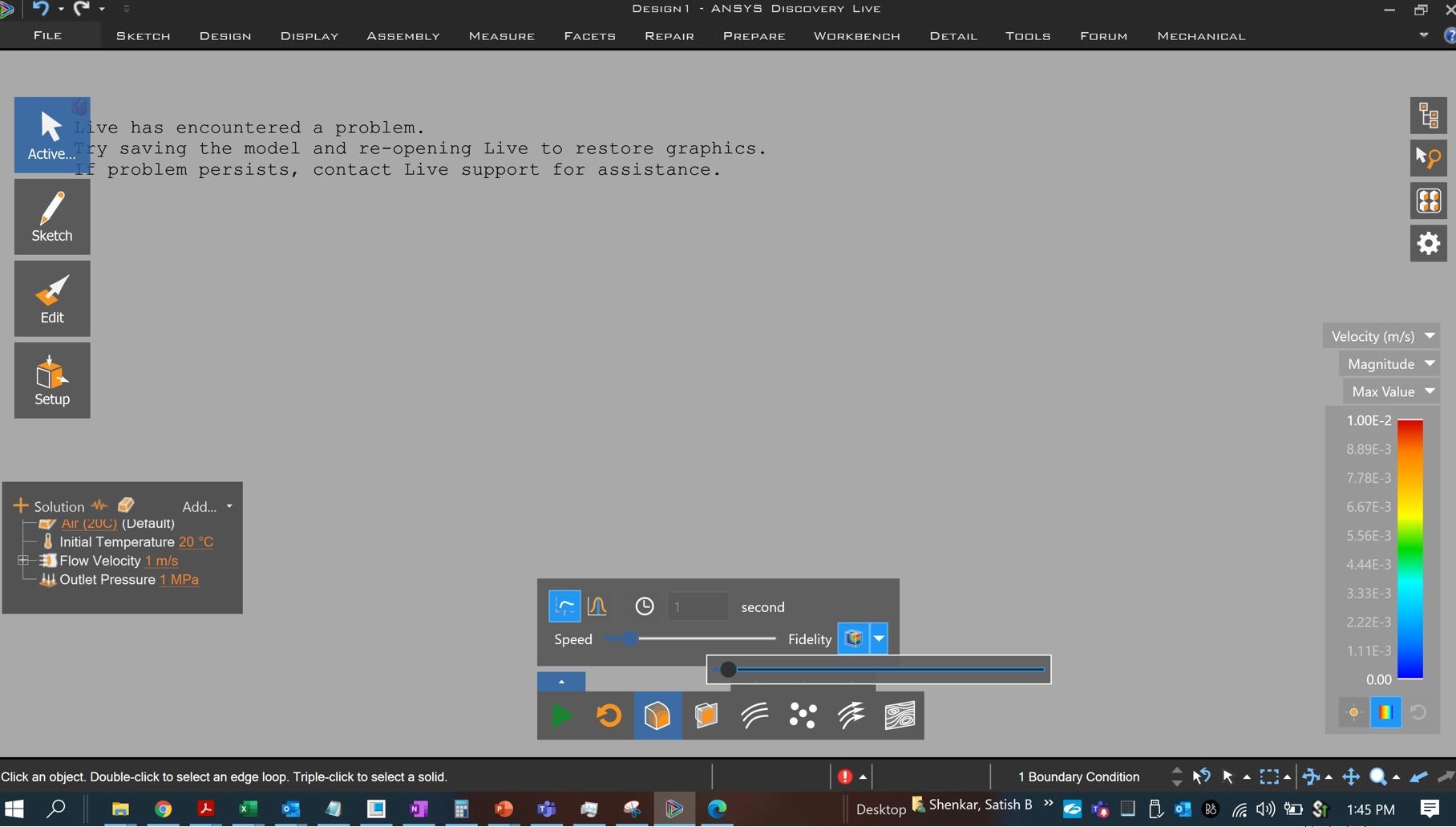Edit the Outlet Pressure 1 MPa value
This screenshot has height=827, width=1456.
click(x=179, y=580)
